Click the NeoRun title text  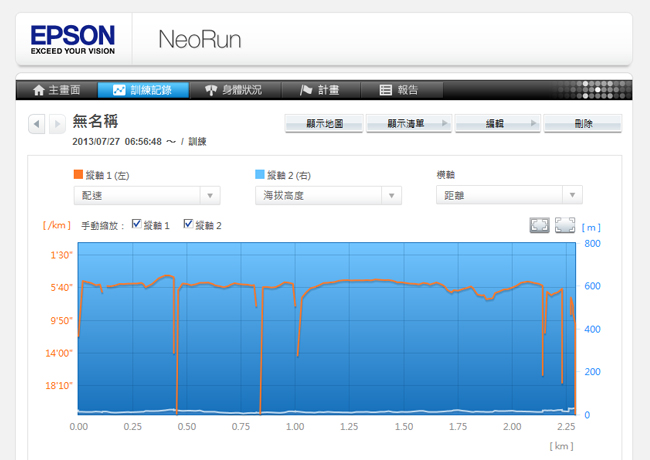tap(200, 40)
